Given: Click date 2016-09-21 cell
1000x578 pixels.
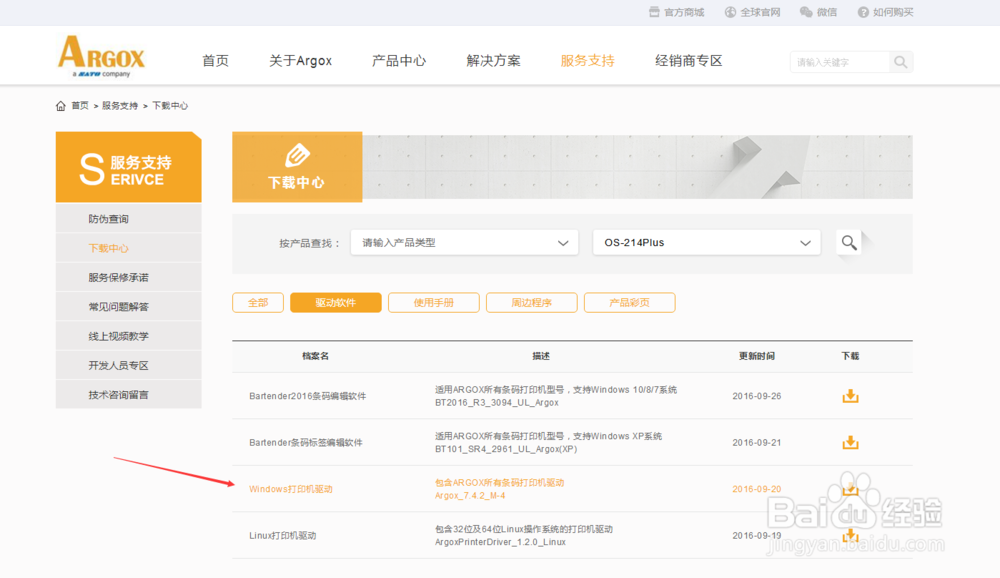Looking at the screenshot, I should (x=756, y=443).
